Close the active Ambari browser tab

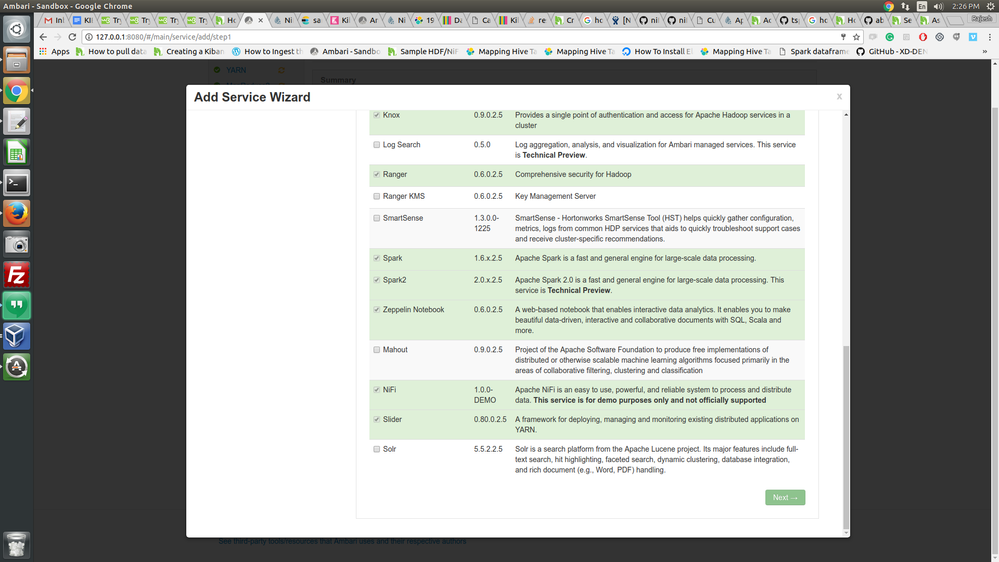pos(261,20)
